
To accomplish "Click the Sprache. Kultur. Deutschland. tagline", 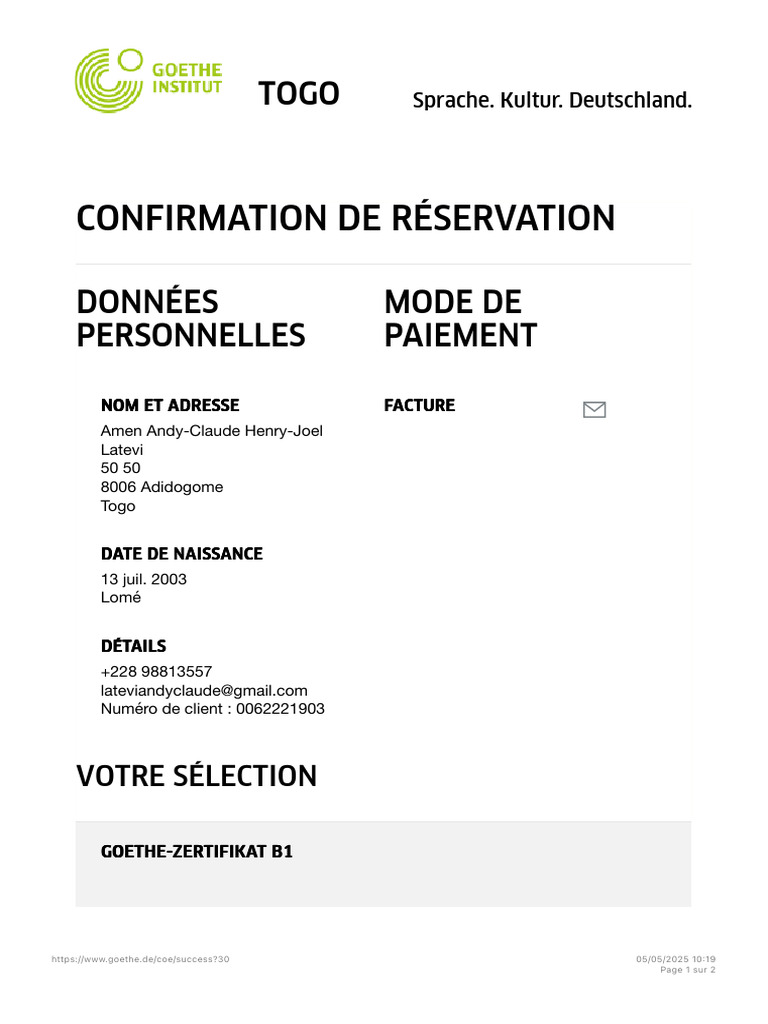I will (x=552, y=100).
